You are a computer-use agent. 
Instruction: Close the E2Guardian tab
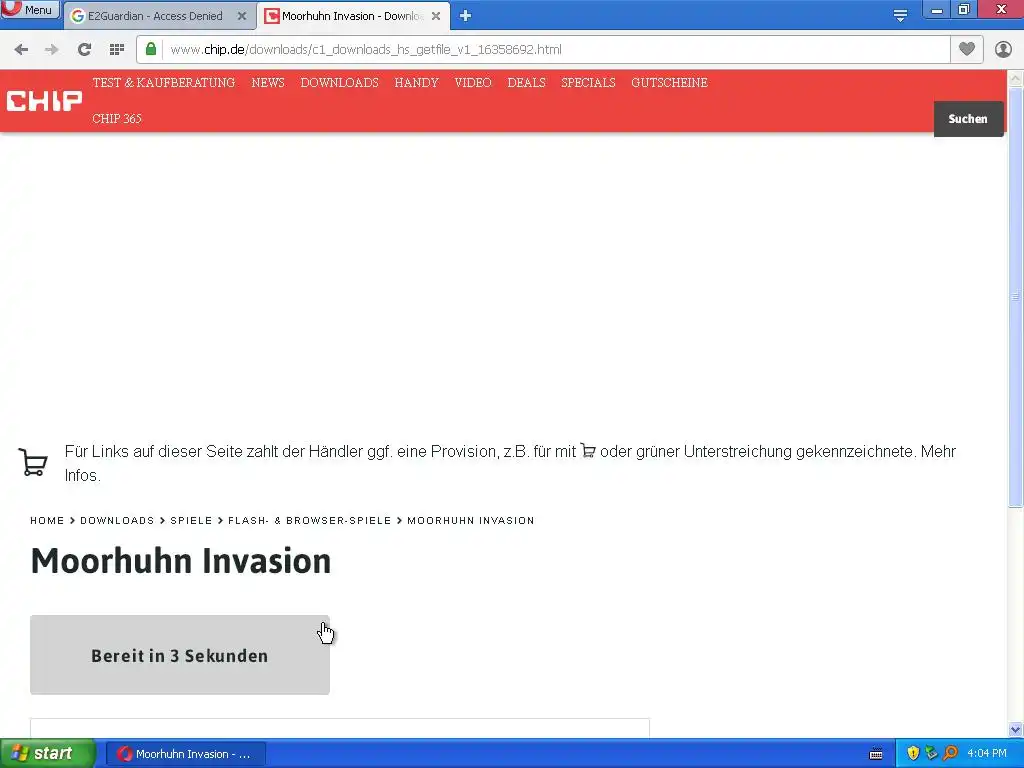[242, 16]
